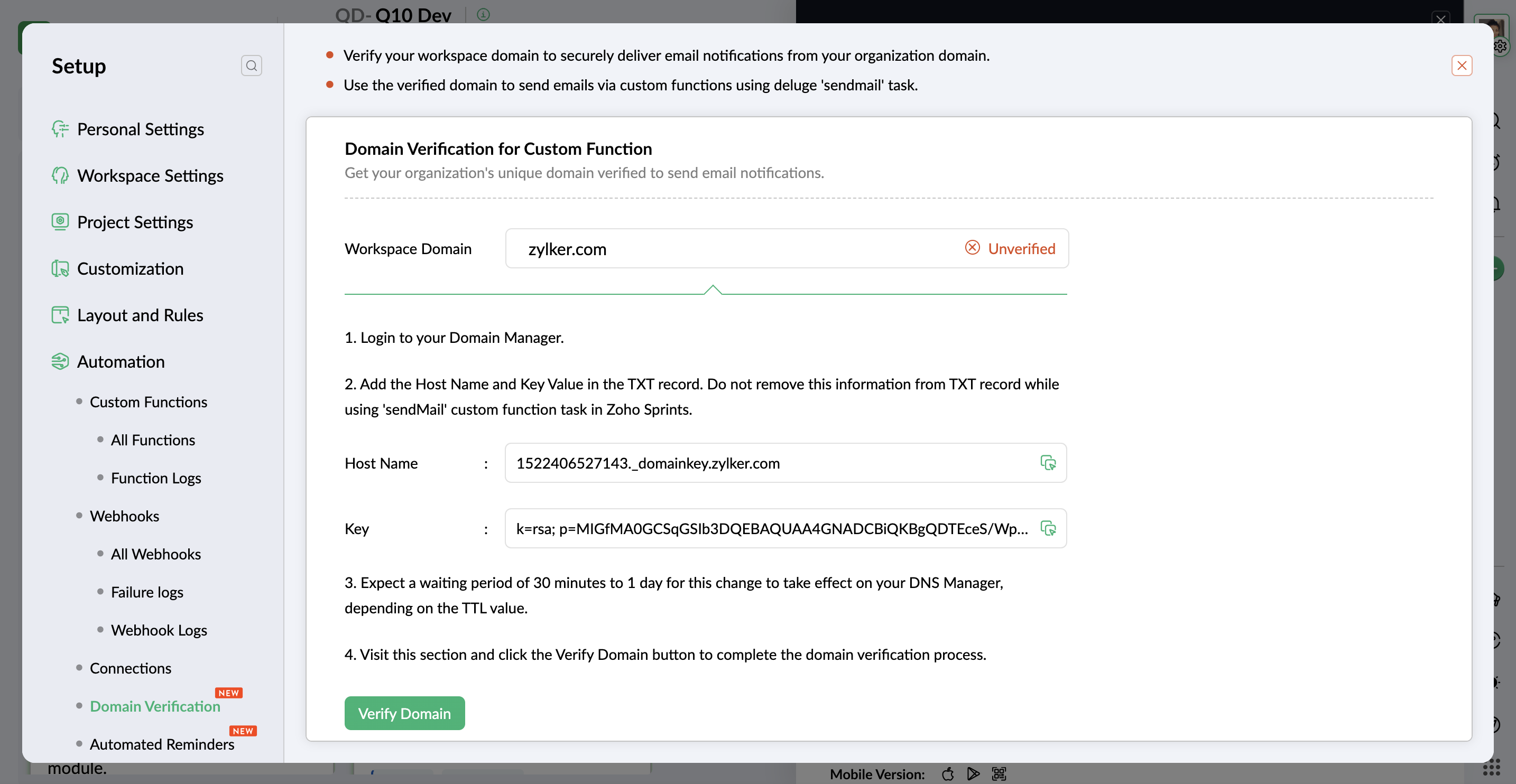Open Connections
The width and height of the screenshot is (1516, 784).
click(x=131, y=668)
